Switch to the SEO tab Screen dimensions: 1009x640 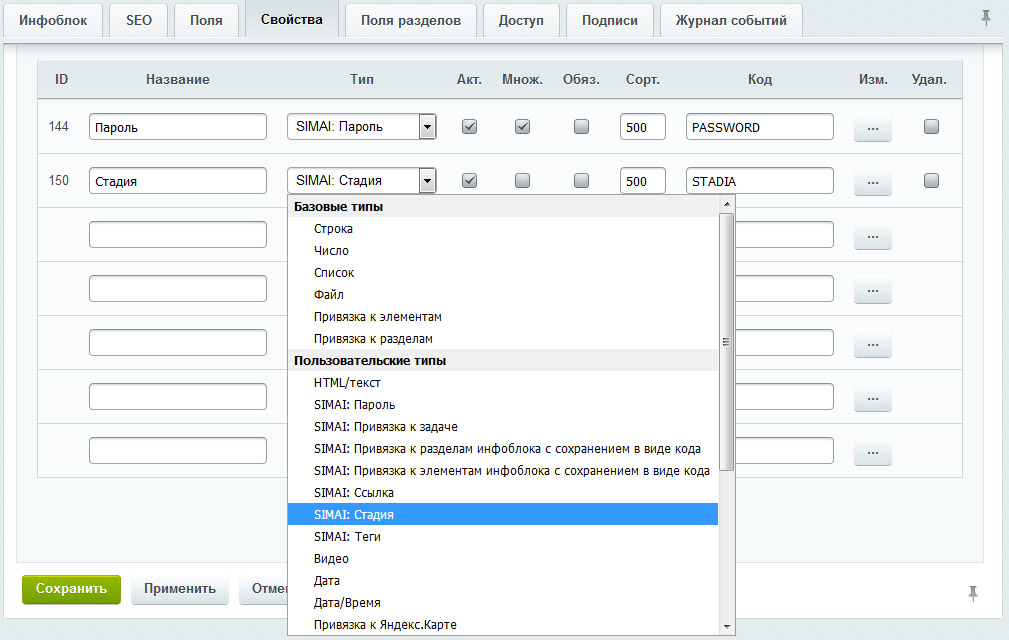[138, 20]
